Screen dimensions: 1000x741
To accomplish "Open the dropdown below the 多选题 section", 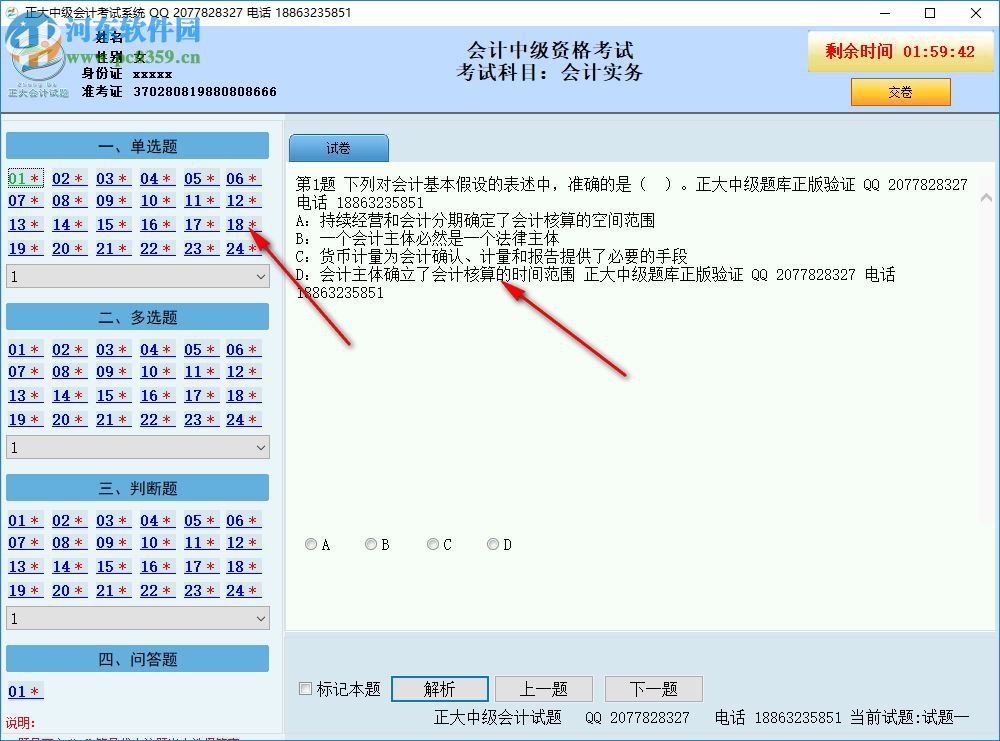I will [x=137, y=446].
